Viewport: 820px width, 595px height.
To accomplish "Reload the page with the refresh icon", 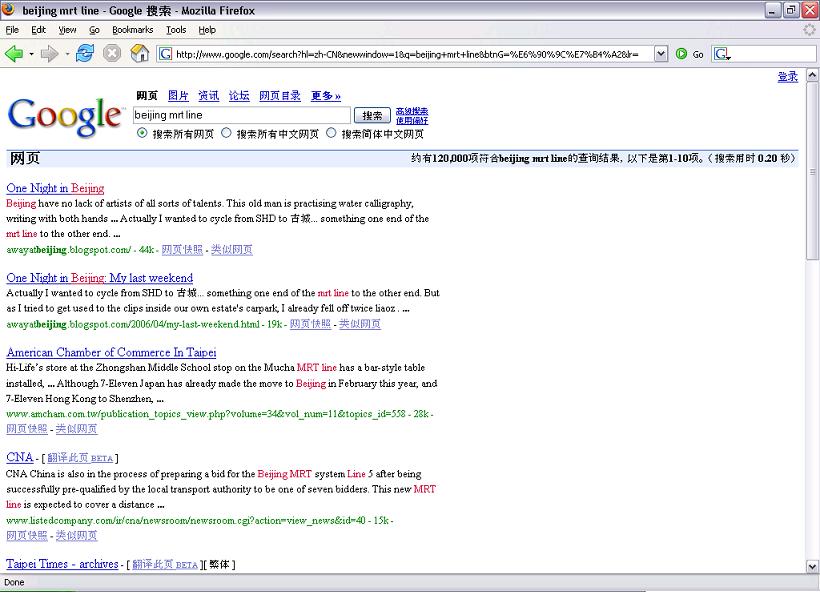I will [x=85, y=53].
